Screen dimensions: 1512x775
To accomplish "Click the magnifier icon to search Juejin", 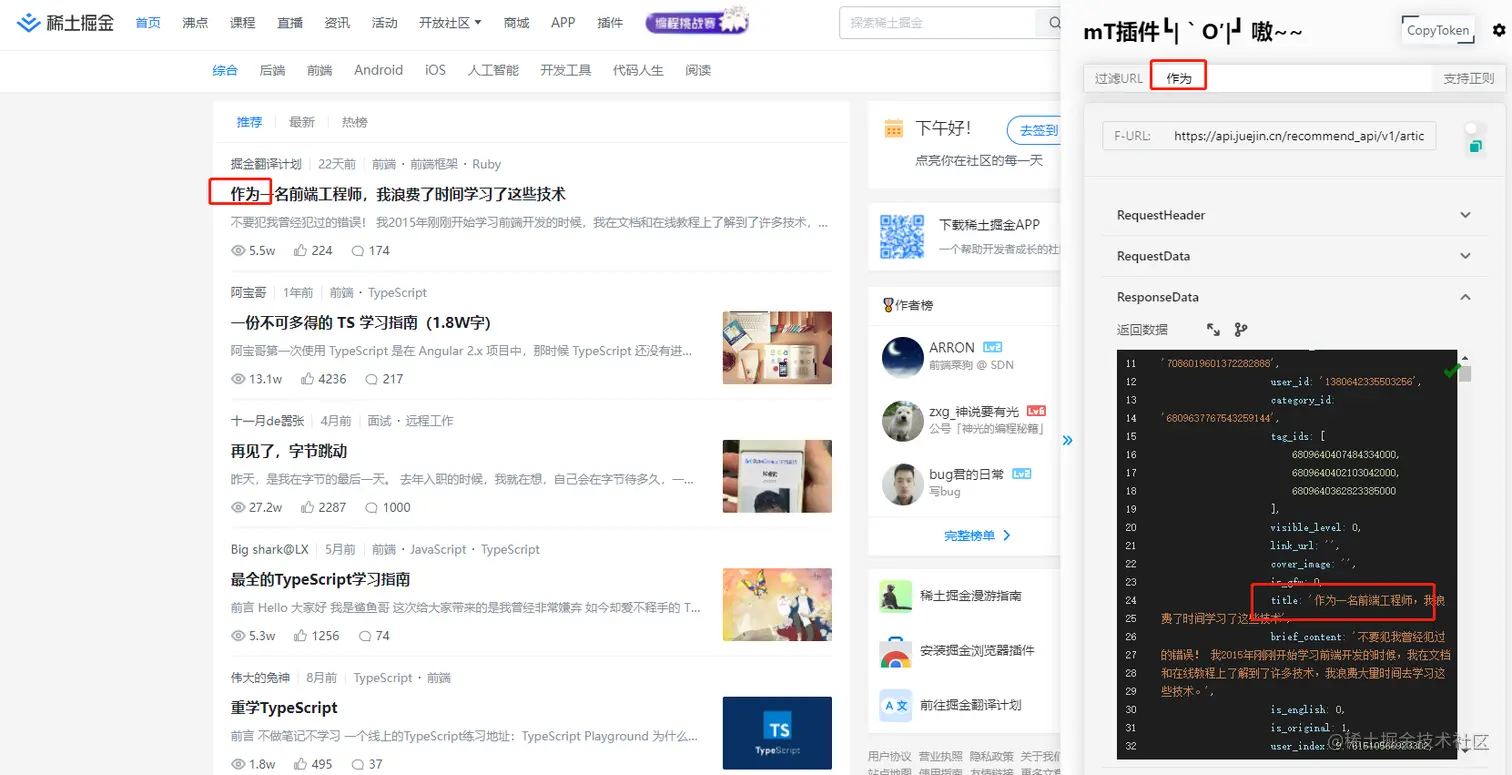I will pyautogui.click(x=1055, y=22).
